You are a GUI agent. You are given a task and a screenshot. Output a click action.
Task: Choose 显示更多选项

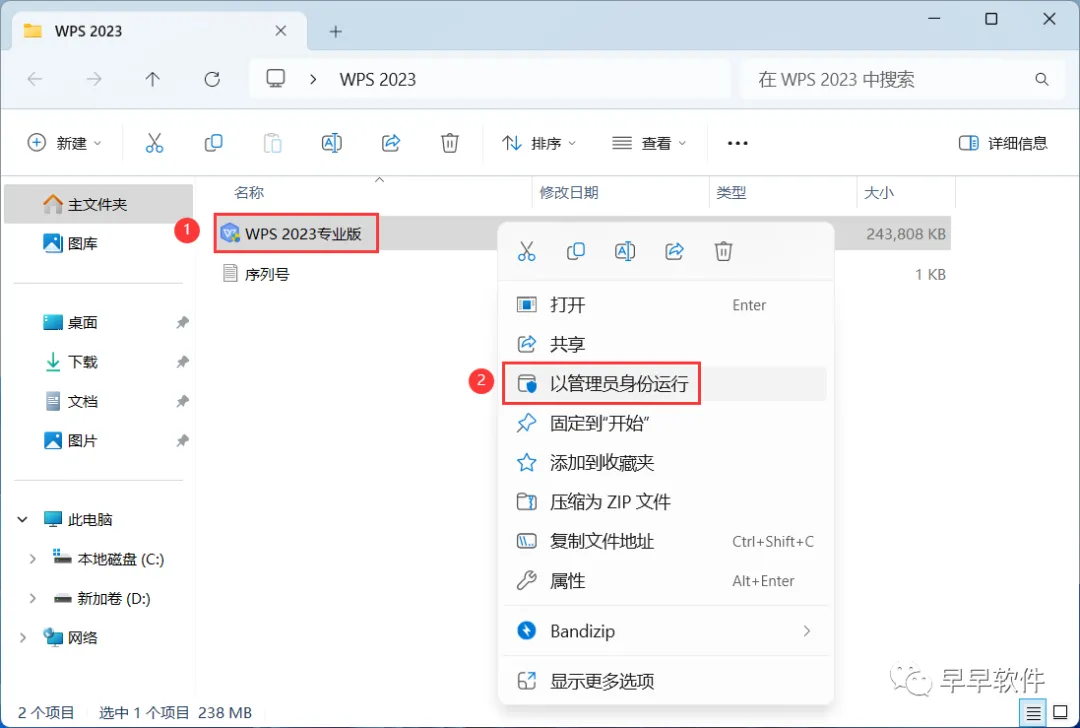[665, 681]
